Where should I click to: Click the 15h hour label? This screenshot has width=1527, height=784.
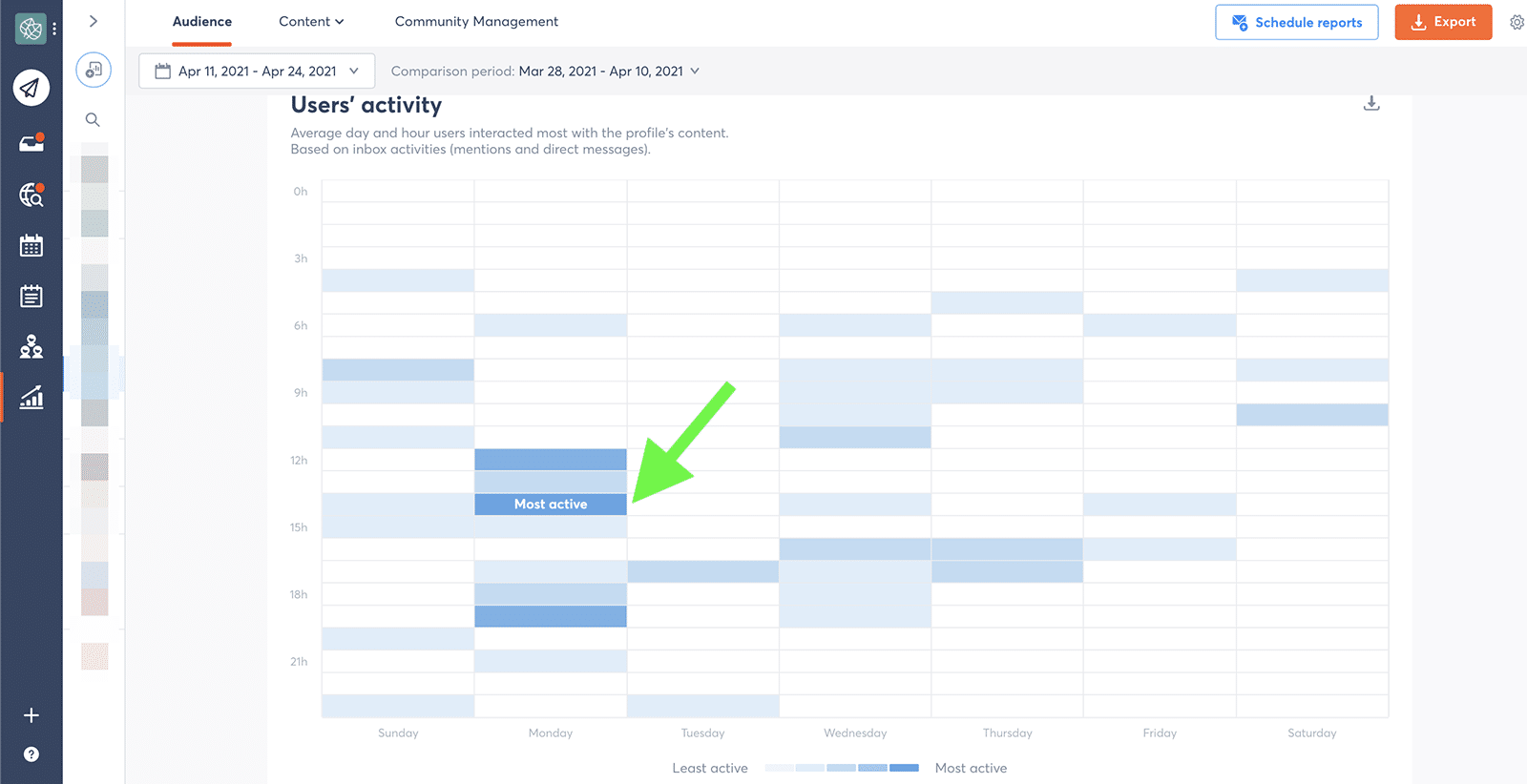coord(299,527)
